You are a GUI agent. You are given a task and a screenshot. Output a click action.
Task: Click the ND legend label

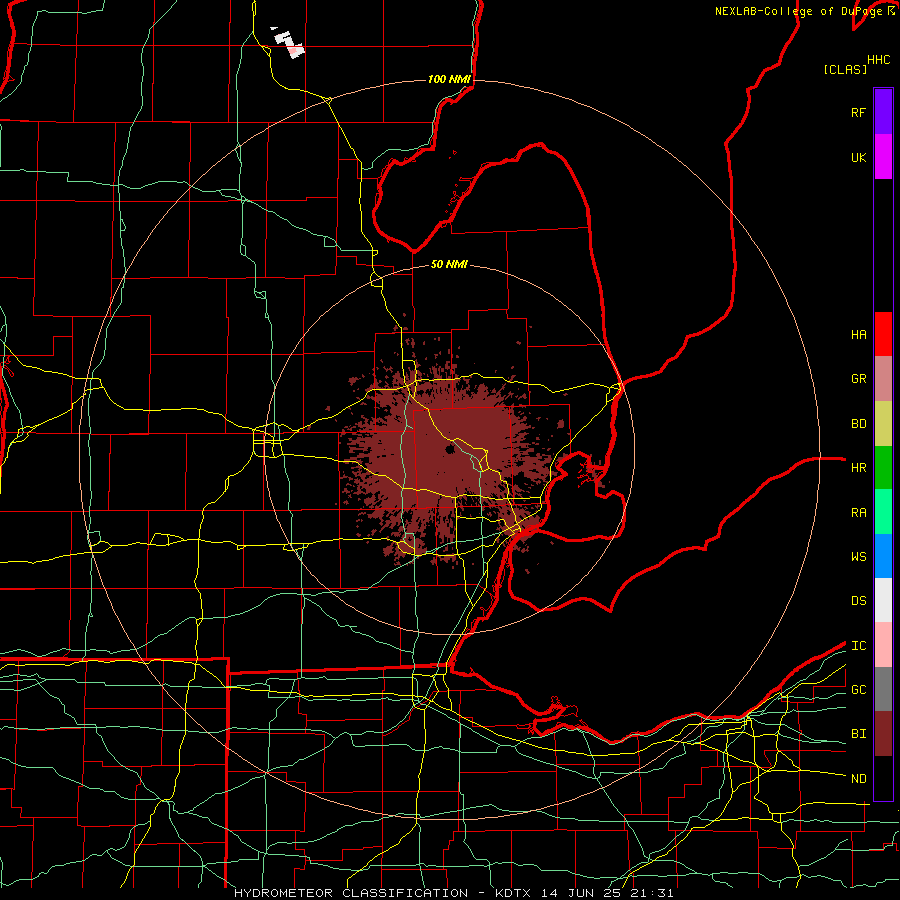click(858, 779)
